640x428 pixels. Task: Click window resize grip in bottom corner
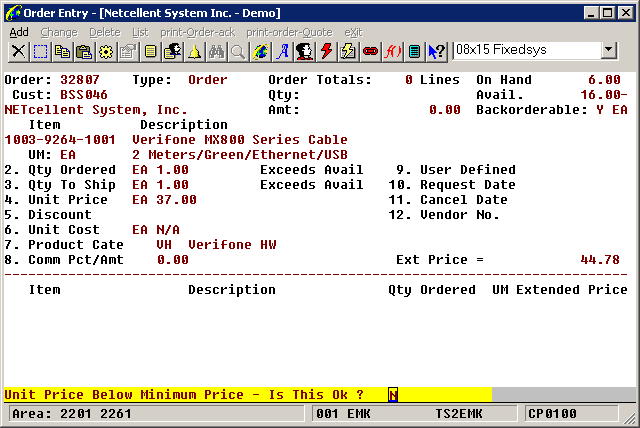(631, 418)
